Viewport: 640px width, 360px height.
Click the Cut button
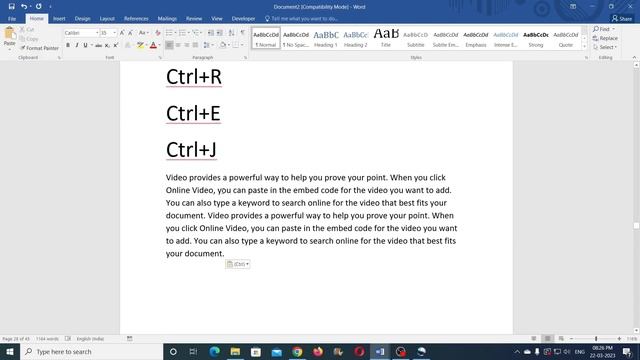point(27,29)
